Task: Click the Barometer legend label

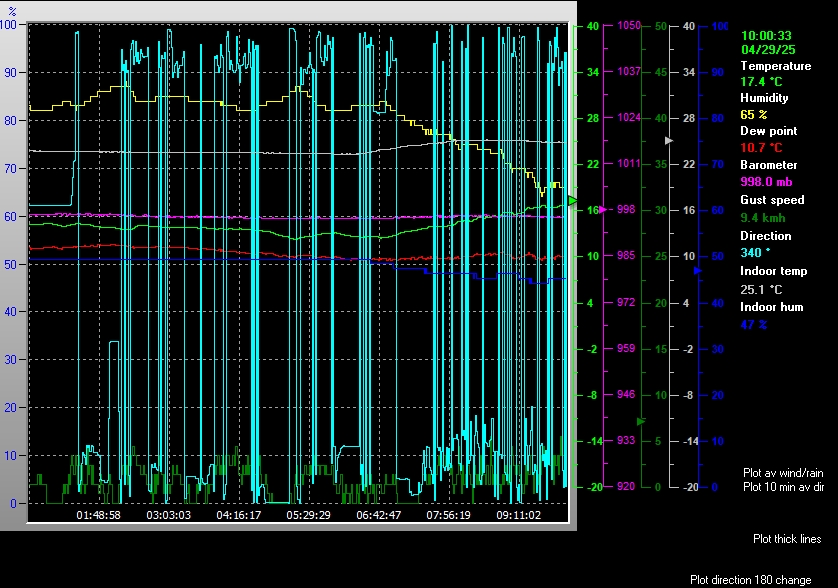Action: 769,165
